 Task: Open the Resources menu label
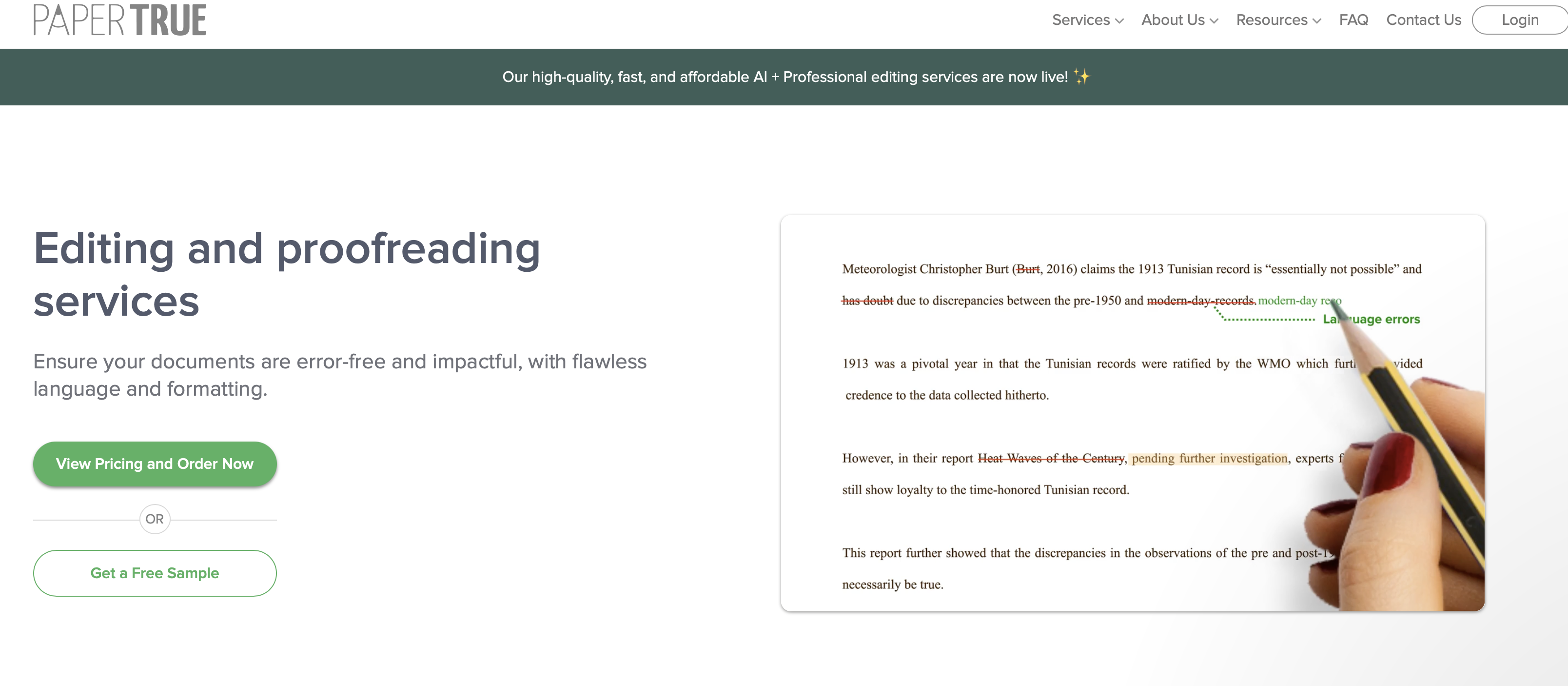[1272, 20]
